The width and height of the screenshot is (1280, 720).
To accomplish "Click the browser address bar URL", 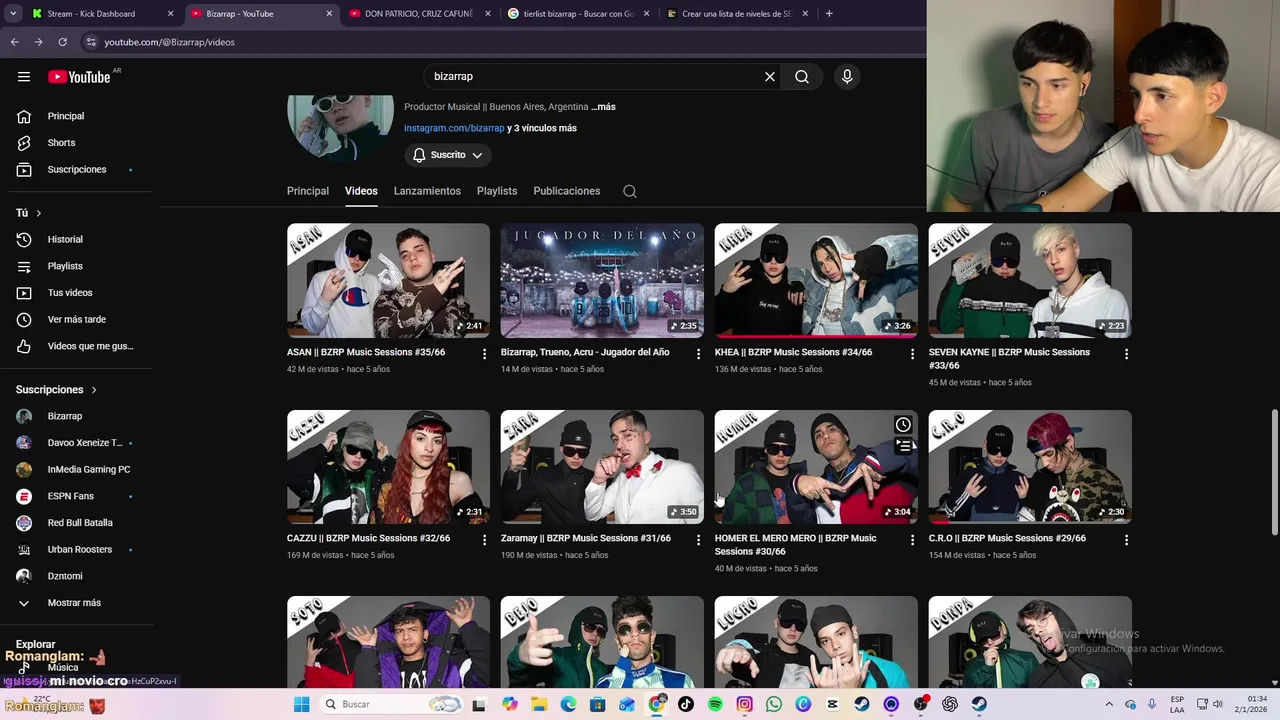I will [169, 42].
